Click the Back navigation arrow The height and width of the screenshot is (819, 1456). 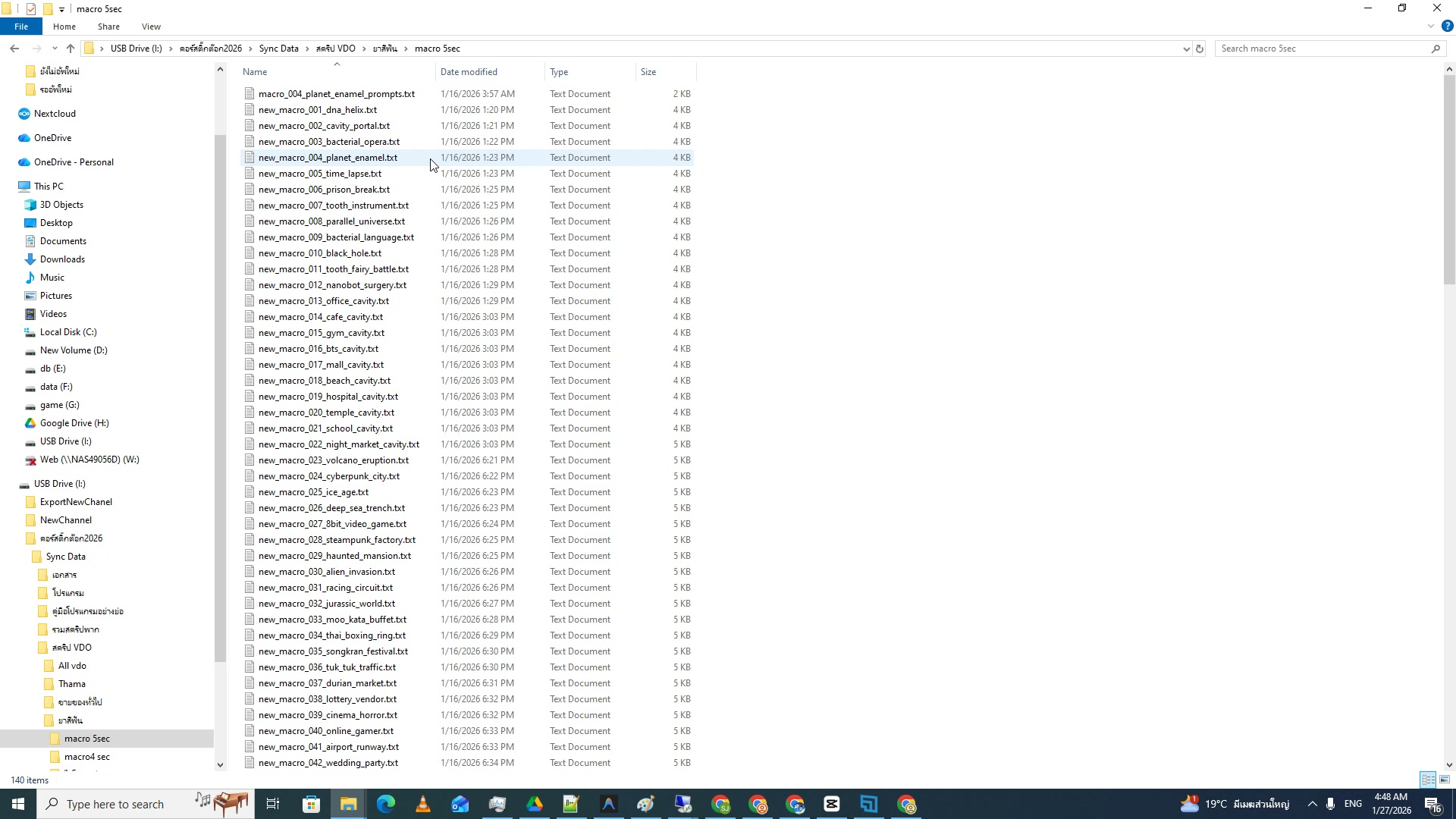14,48
